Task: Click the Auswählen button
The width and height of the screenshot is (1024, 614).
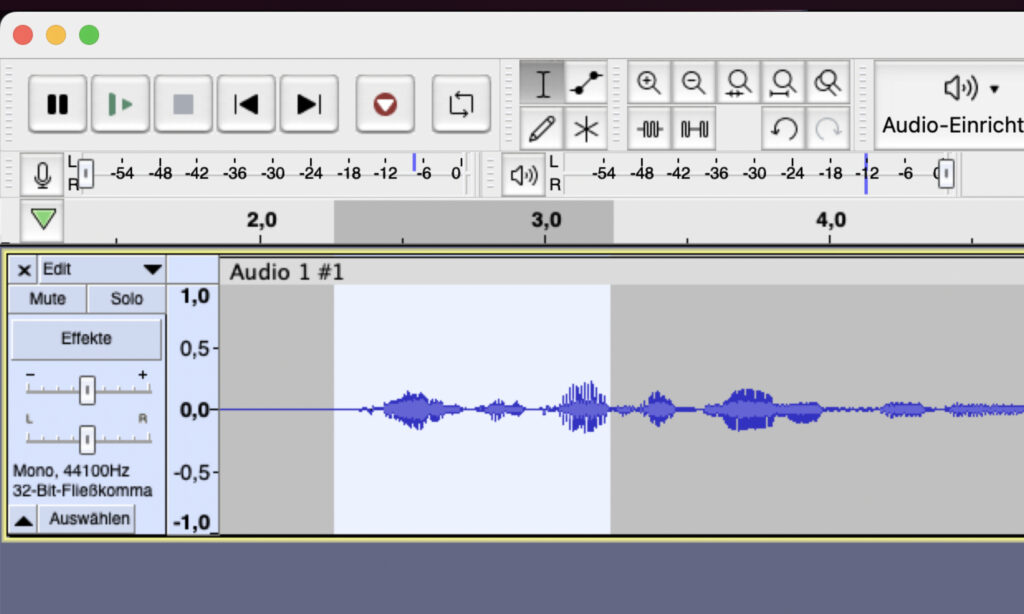Action: coord(89,519)
